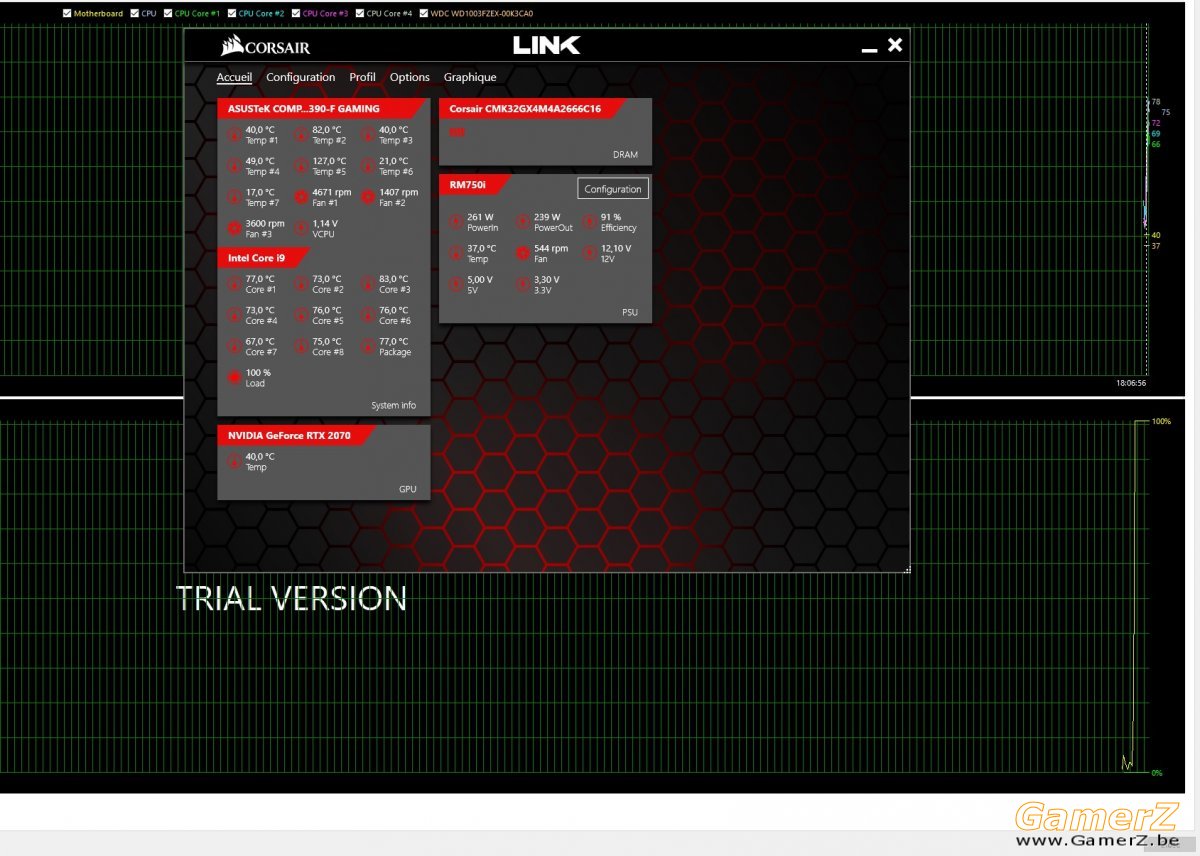Toggle the CPU Core #1 checkbox

coord(168,14)
